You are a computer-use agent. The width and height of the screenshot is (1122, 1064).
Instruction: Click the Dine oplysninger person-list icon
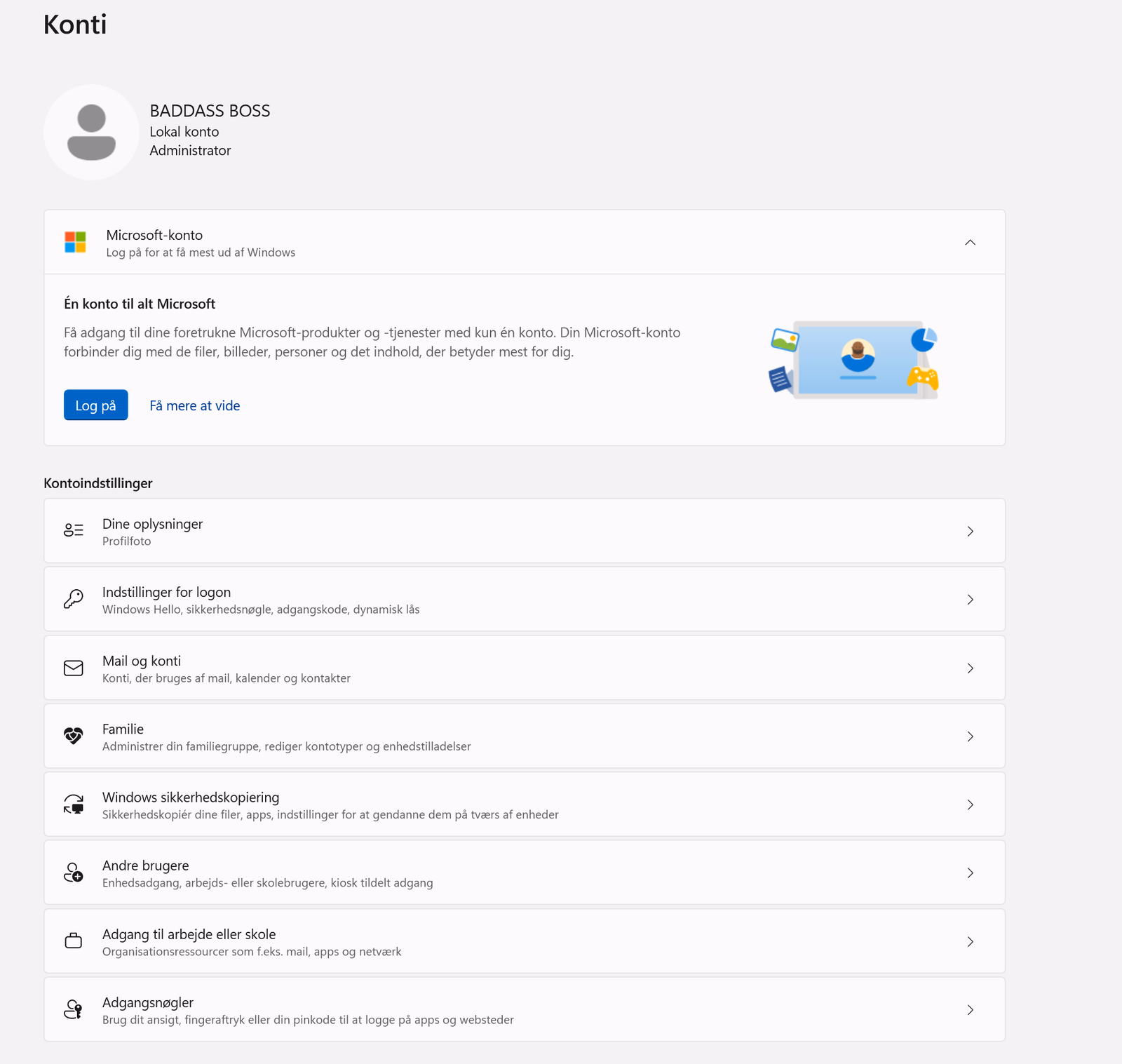click(x=74, y=531)
